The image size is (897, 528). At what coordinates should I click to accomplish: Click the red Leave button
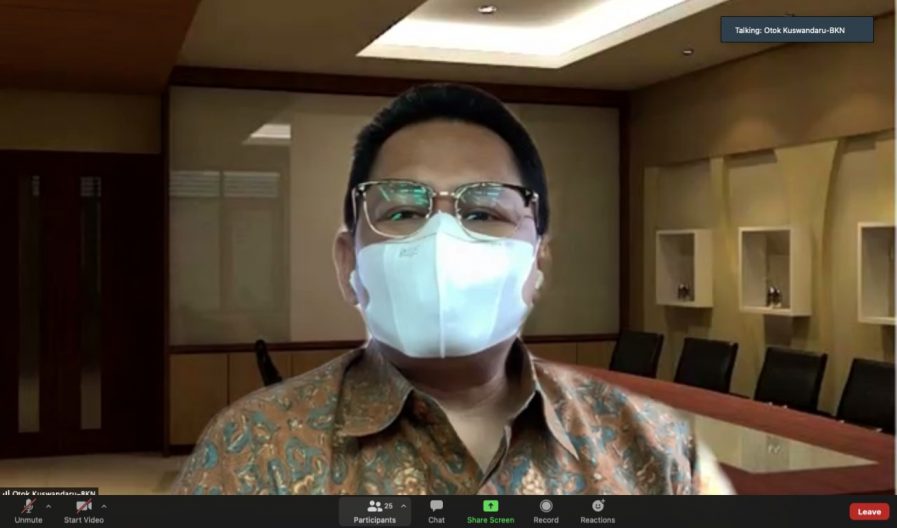click(x=869, y=512)
